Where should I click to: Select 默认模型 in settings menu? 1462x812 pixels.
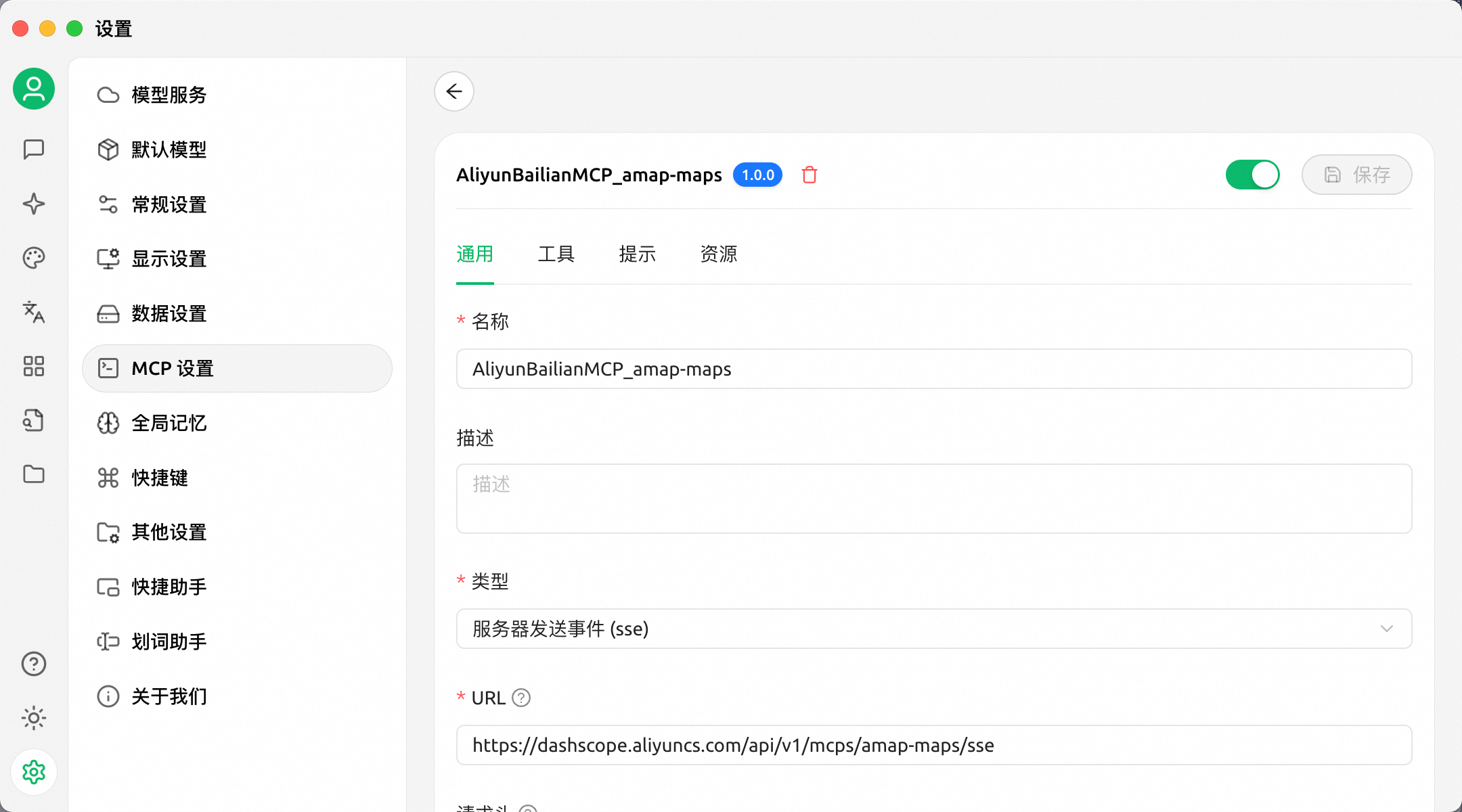[x=237, y=150]
